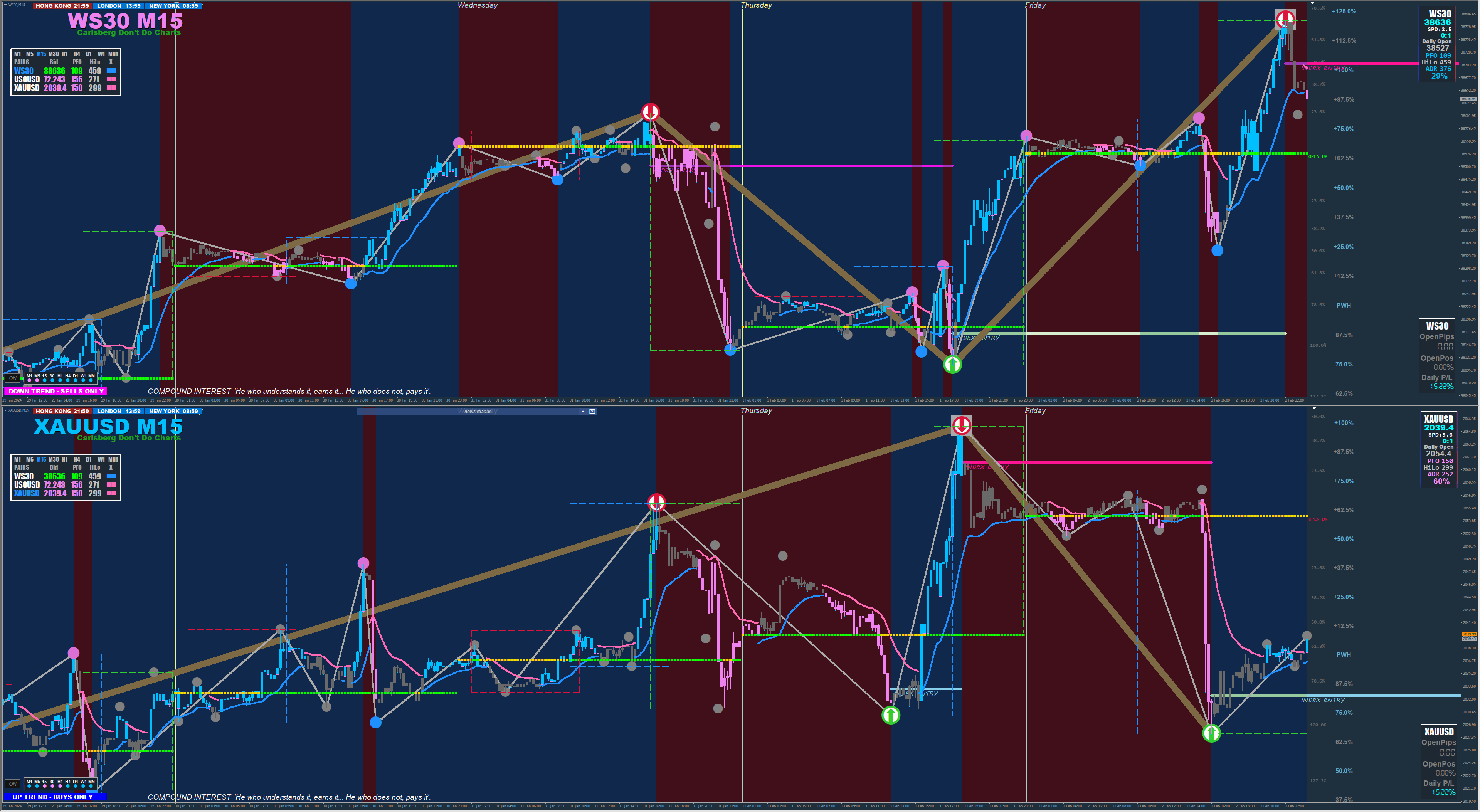
Task: Click red sell arrow at XAUUSD Thursday high
Action: point(961,425)
